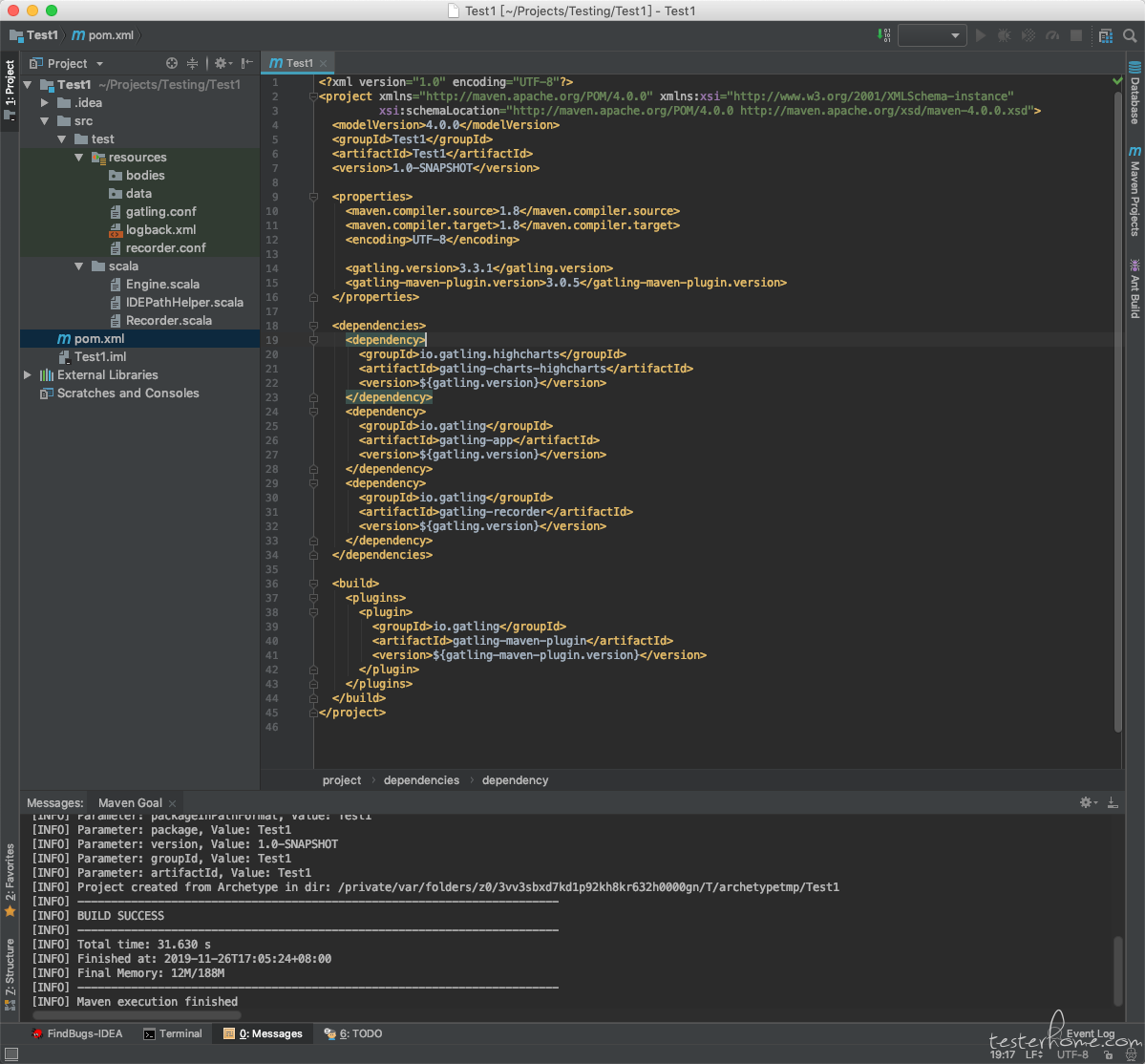
Task: Hide the Project tool window
Action: point(247,64)
